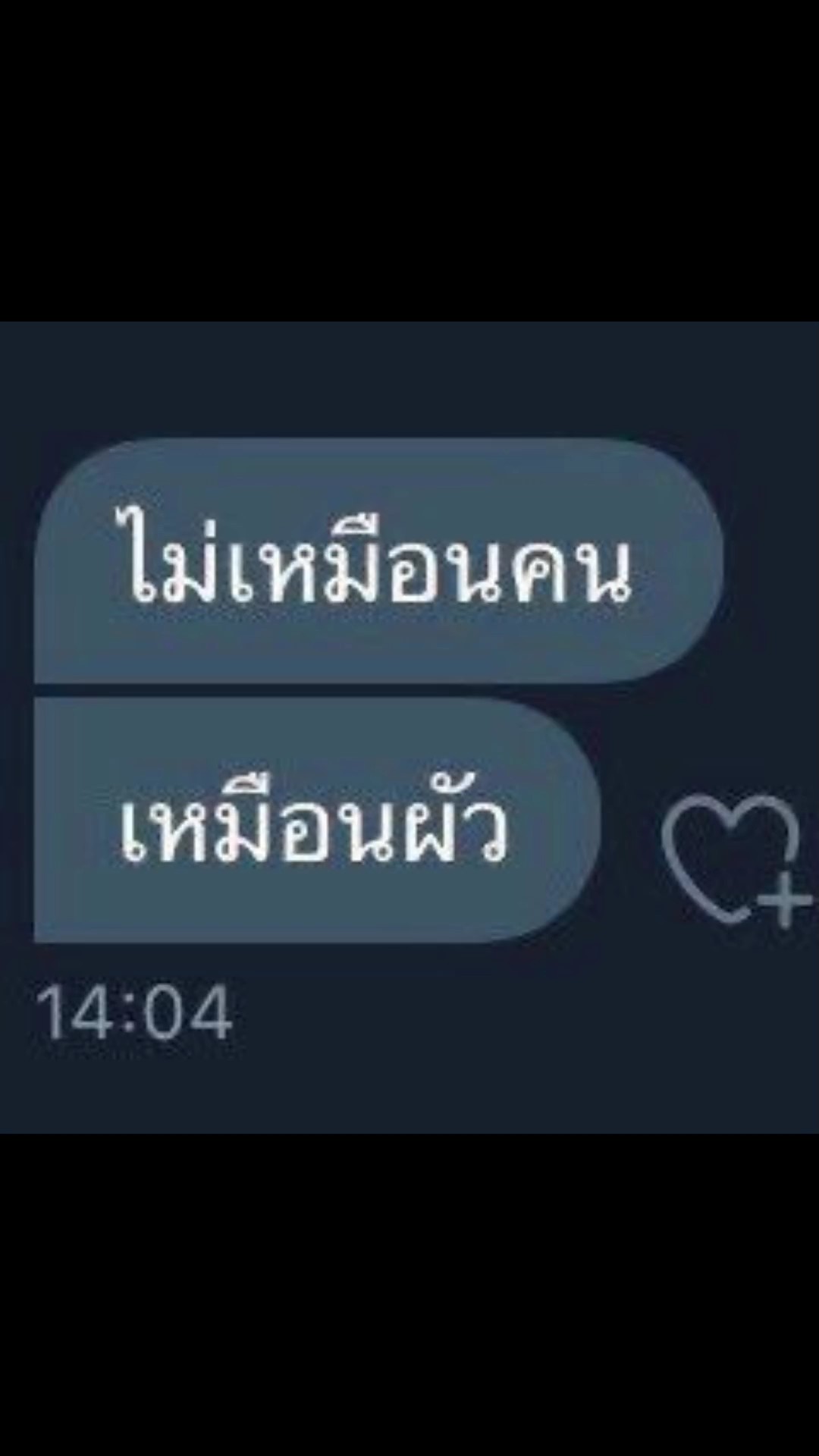Viewport: 819px width, 1456px height.
Task: Click the empty chat background above the first bubble
Action: point(409,379)
